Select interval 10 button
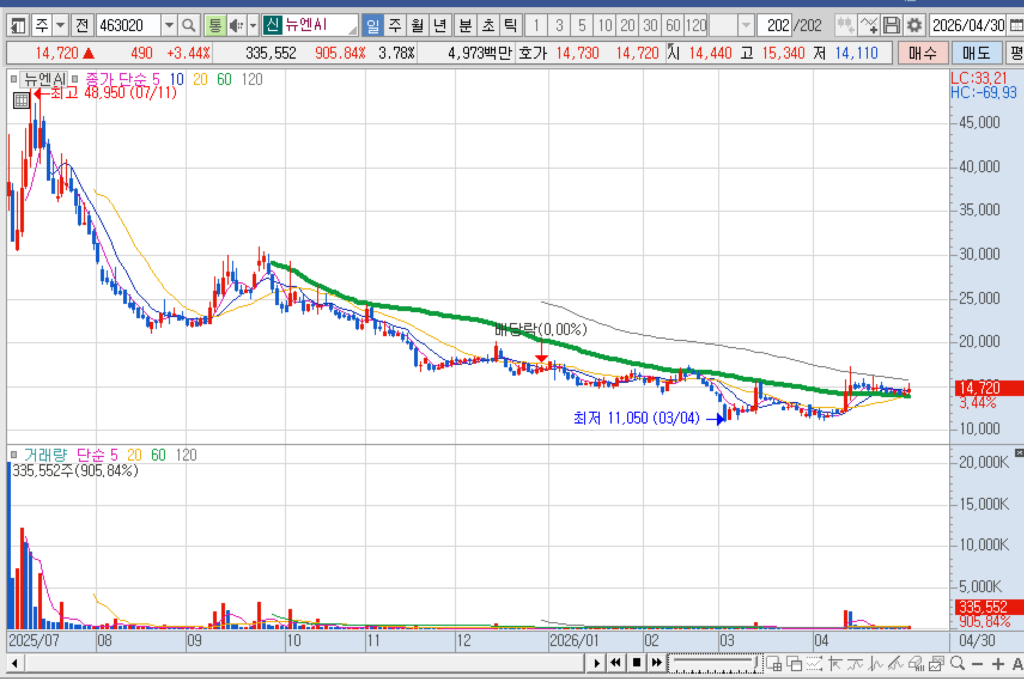The image size is (1024, 679). pyautogui.click(x=605, y=25)
